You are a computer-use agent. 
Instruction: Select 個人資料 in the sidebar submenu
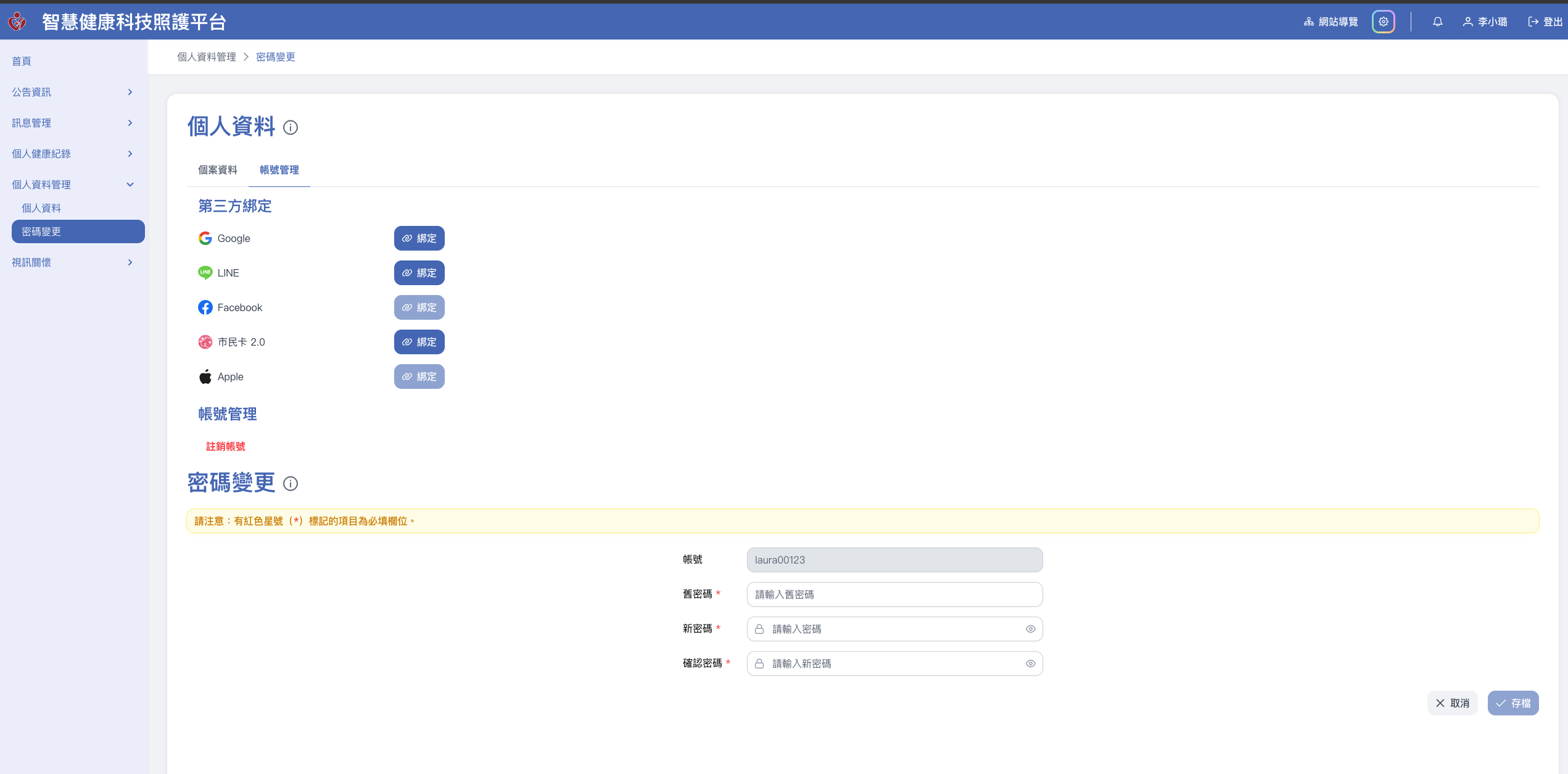tap(41, 208)
